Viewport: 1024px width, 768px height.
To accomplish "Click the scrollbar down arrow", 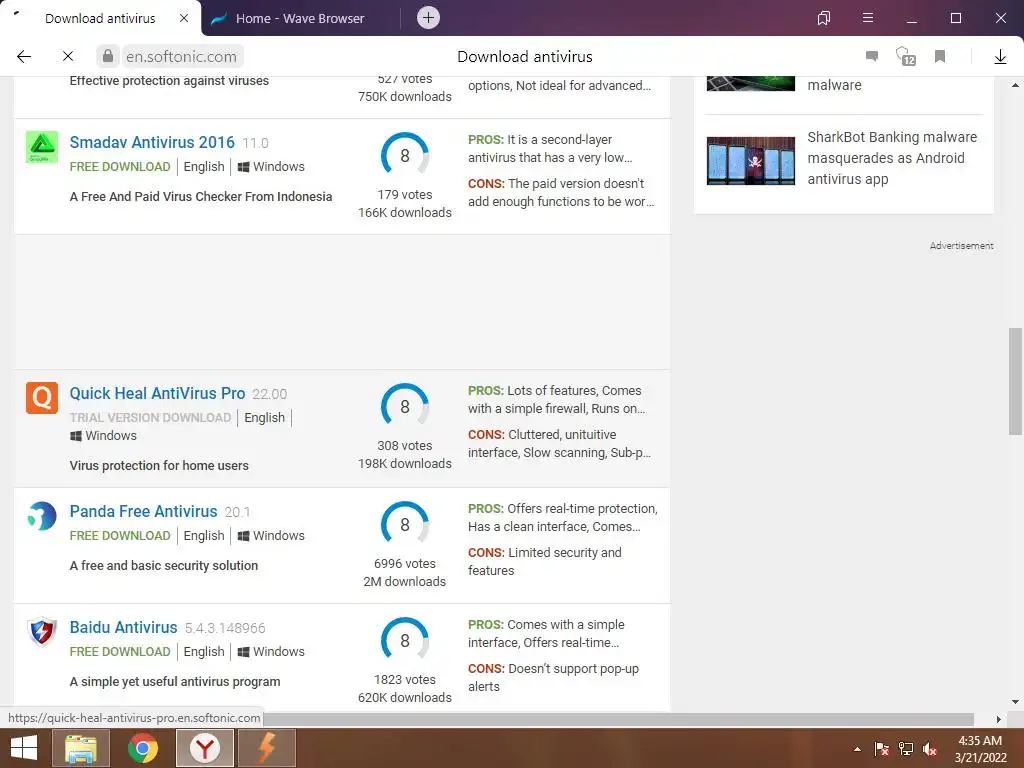I will (1015, 701).
